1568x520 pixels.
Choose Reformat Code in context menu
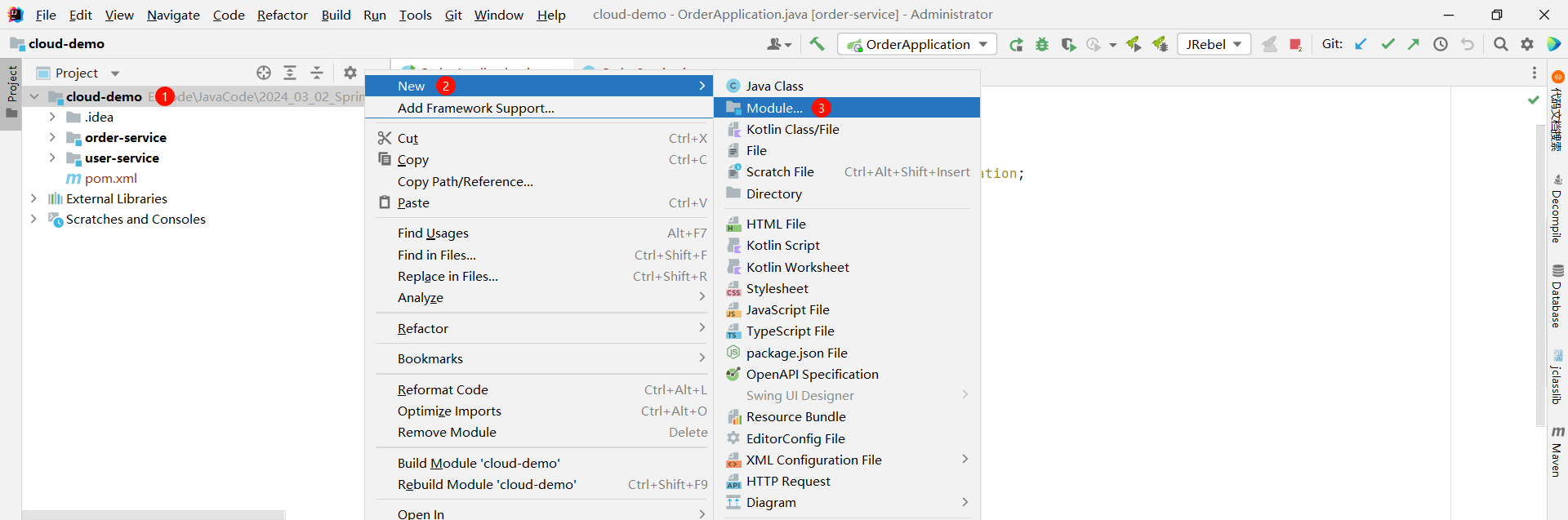coord(539,389)
